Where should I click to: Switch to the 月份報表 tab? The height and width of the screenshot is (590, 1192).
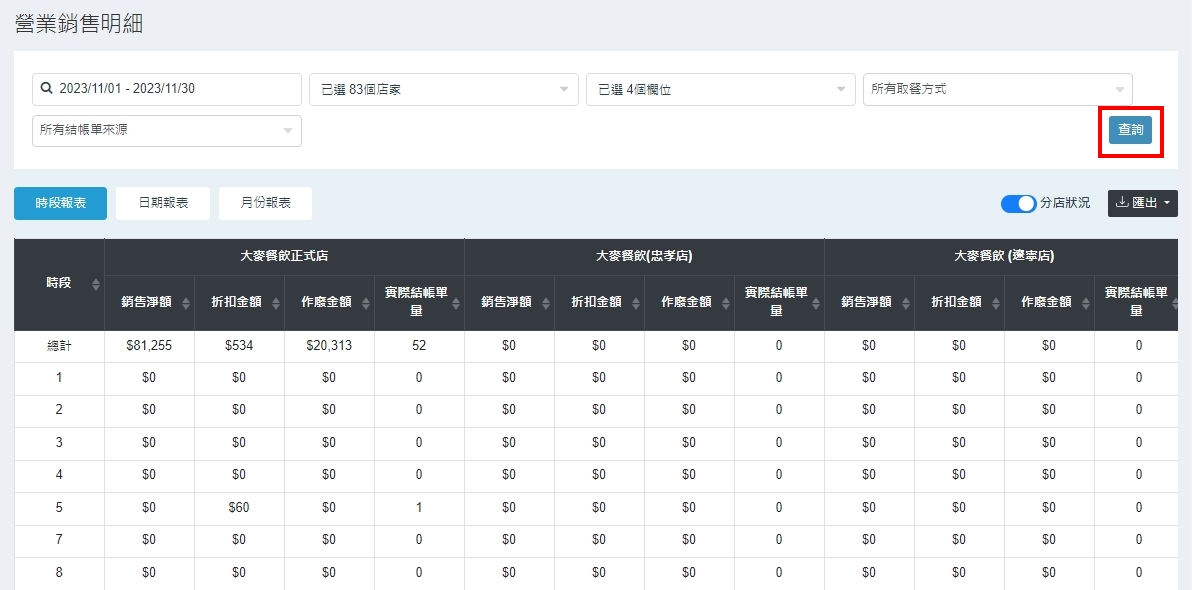pyautogui.click(x=265, y=203)
